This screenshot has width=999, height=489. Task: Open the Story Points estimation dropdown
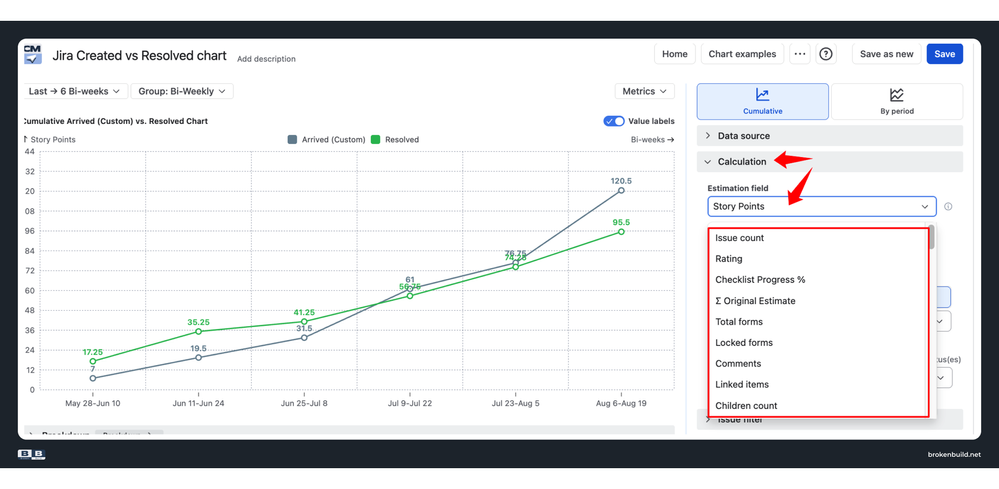tap(822, 206)
